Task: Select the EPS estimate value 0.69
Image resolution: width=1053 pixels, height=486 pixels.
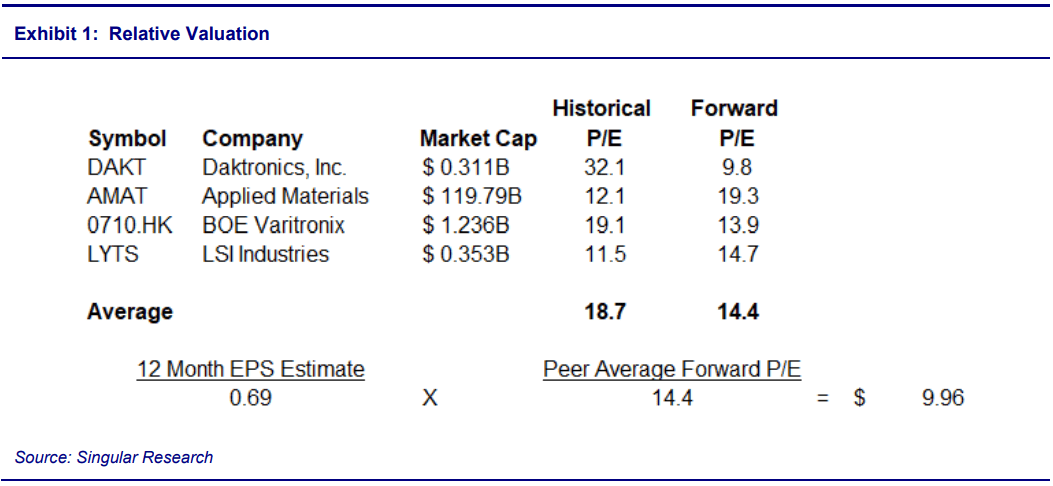Action: tap(250, 399)
